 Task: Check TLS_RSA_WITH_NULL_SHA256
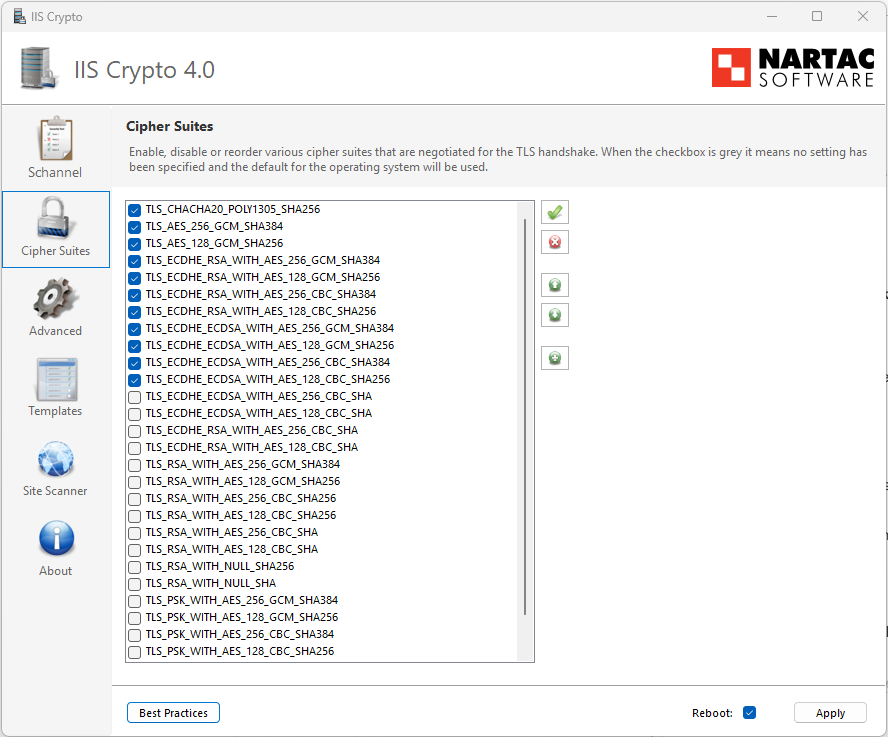coord(134,567)
